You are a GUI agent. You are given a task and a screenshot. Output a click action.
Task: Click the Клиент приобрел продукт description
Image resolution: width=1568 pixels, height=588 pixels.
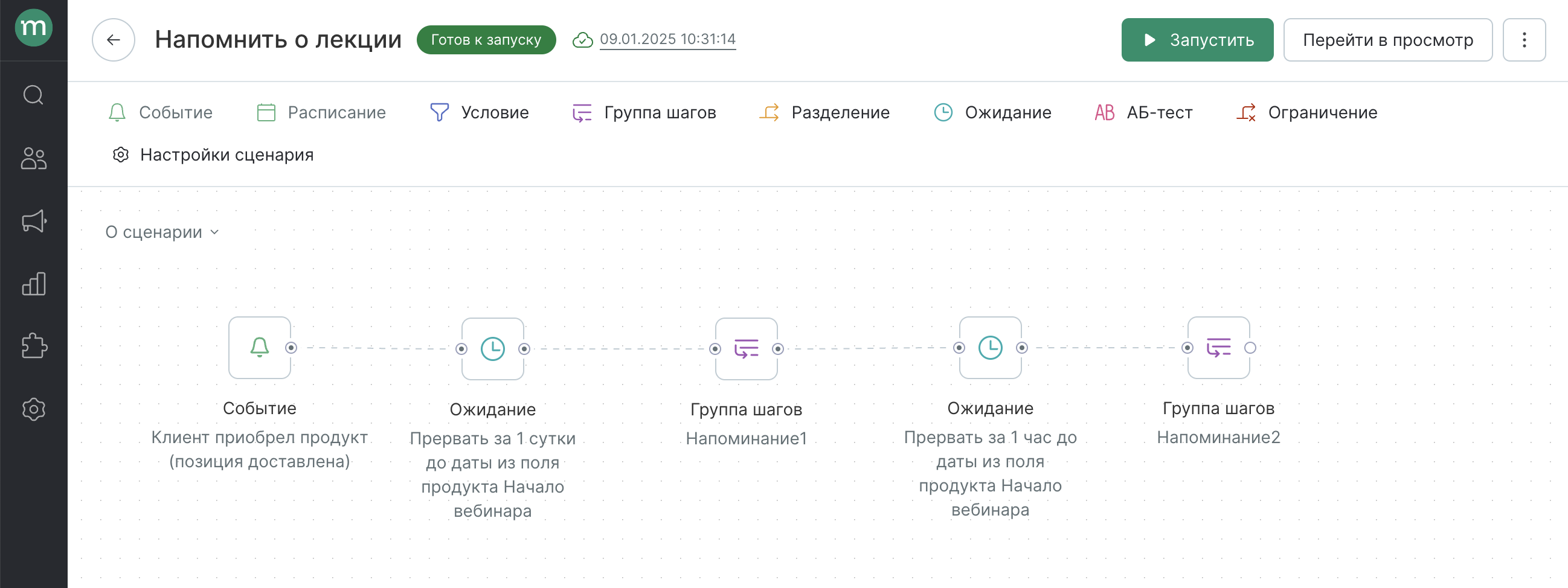coord(260,449)
